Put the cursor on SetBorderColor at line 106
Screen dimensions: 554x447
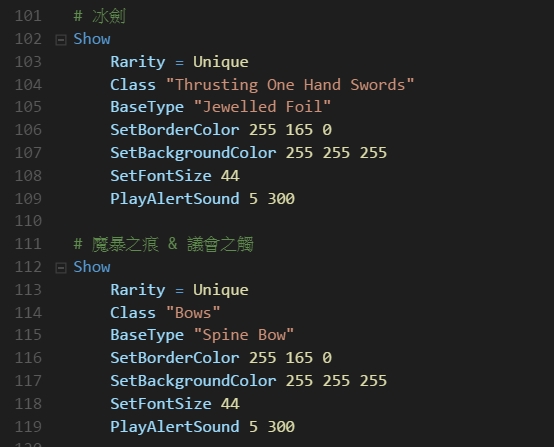[175, 130]
